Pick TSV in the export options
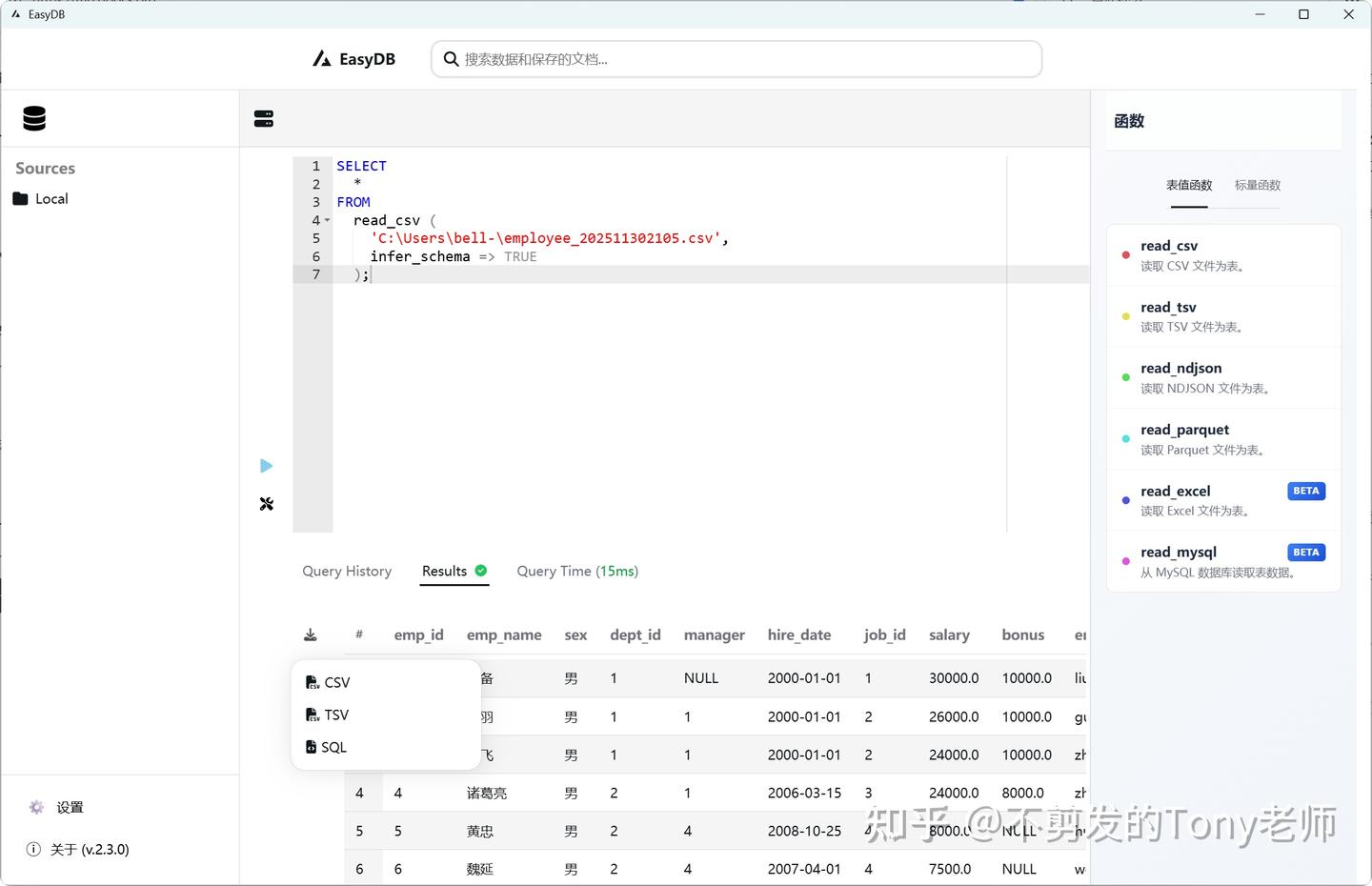The height and width of the screenshot is (886, 1372). pos(334,715)
